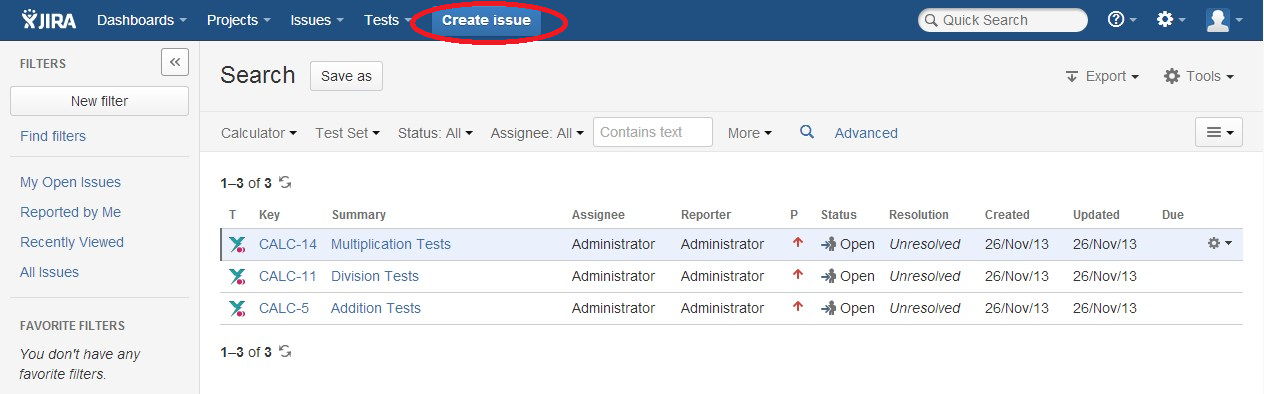Open the Tools dropdown
The image size is (1264, 394).
click(1198, 76)
